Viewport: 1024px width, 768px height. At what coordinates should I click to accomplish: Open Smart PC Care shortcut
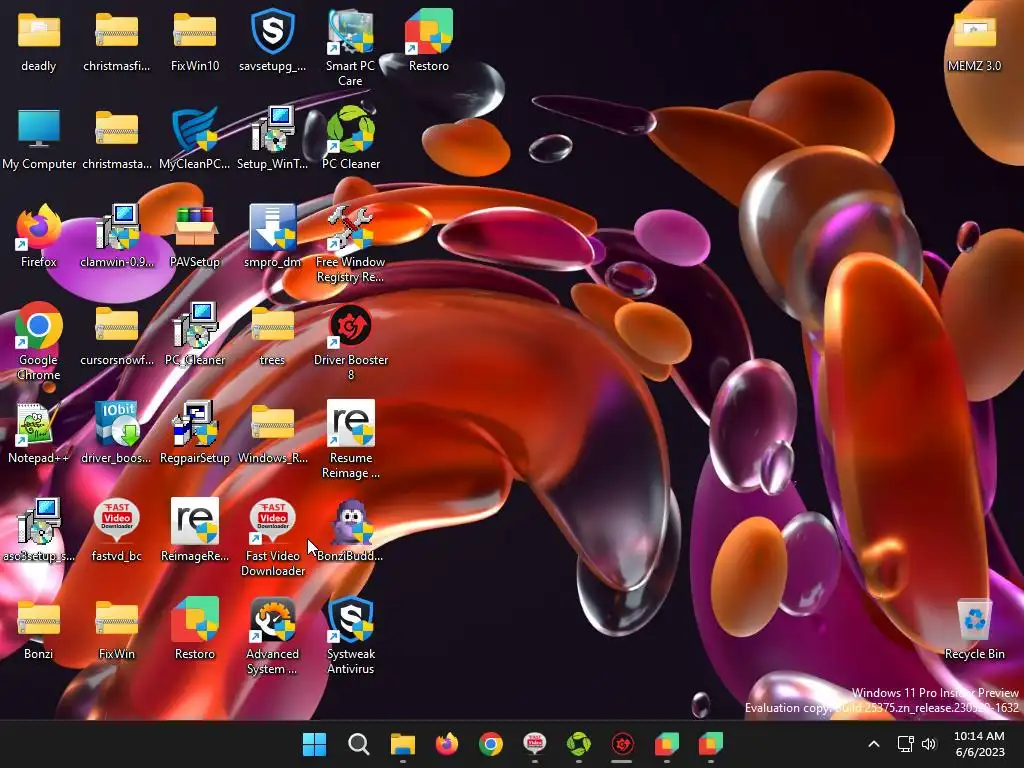pyautogui.click(x=351, y=31)
